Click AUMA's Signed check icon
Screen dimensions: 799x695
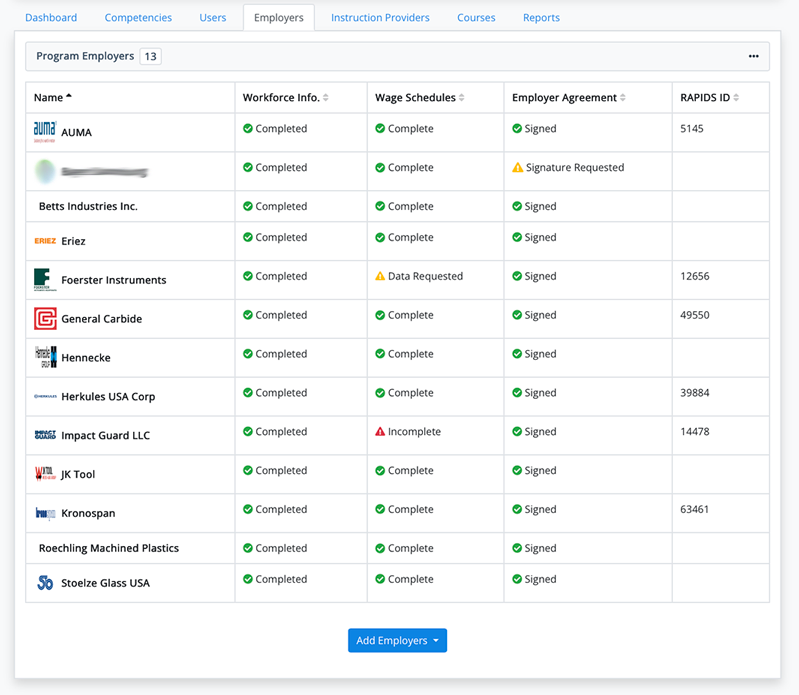[x=517, y=128]
